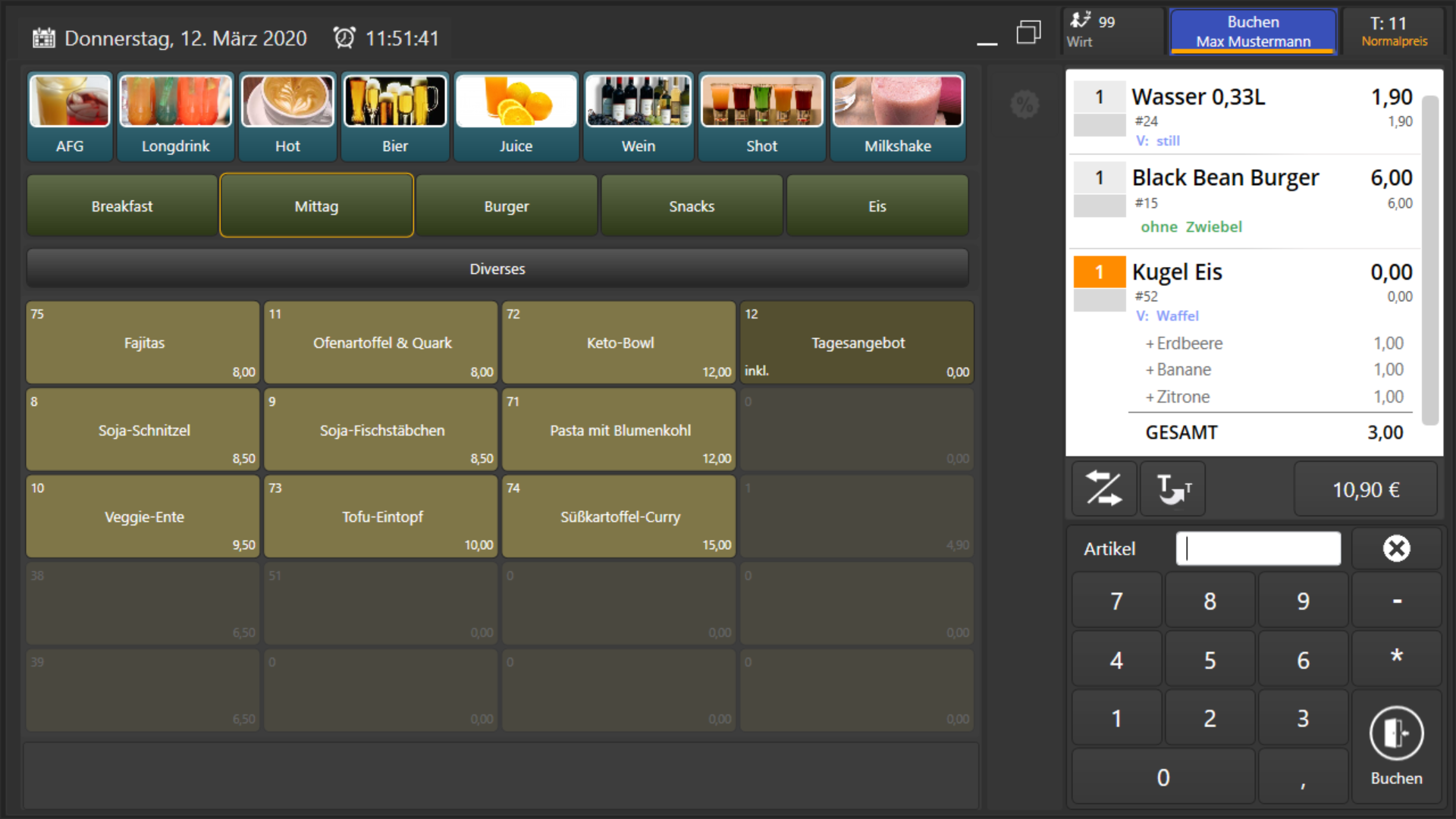Expand the Diverses section bar

point(497,268)
